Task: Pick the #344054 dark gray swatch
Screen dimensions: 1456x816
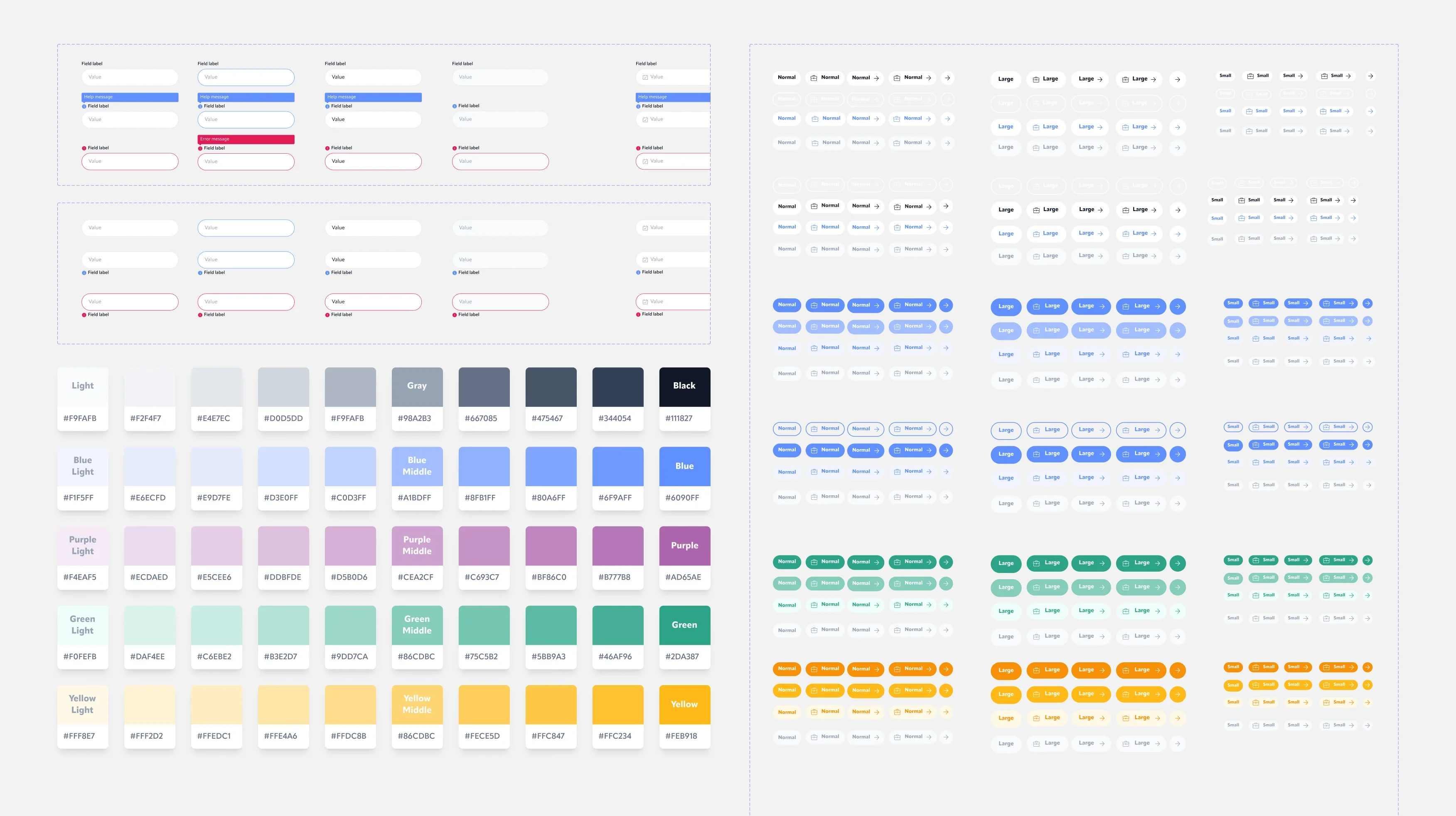Action: pos(618,400)
